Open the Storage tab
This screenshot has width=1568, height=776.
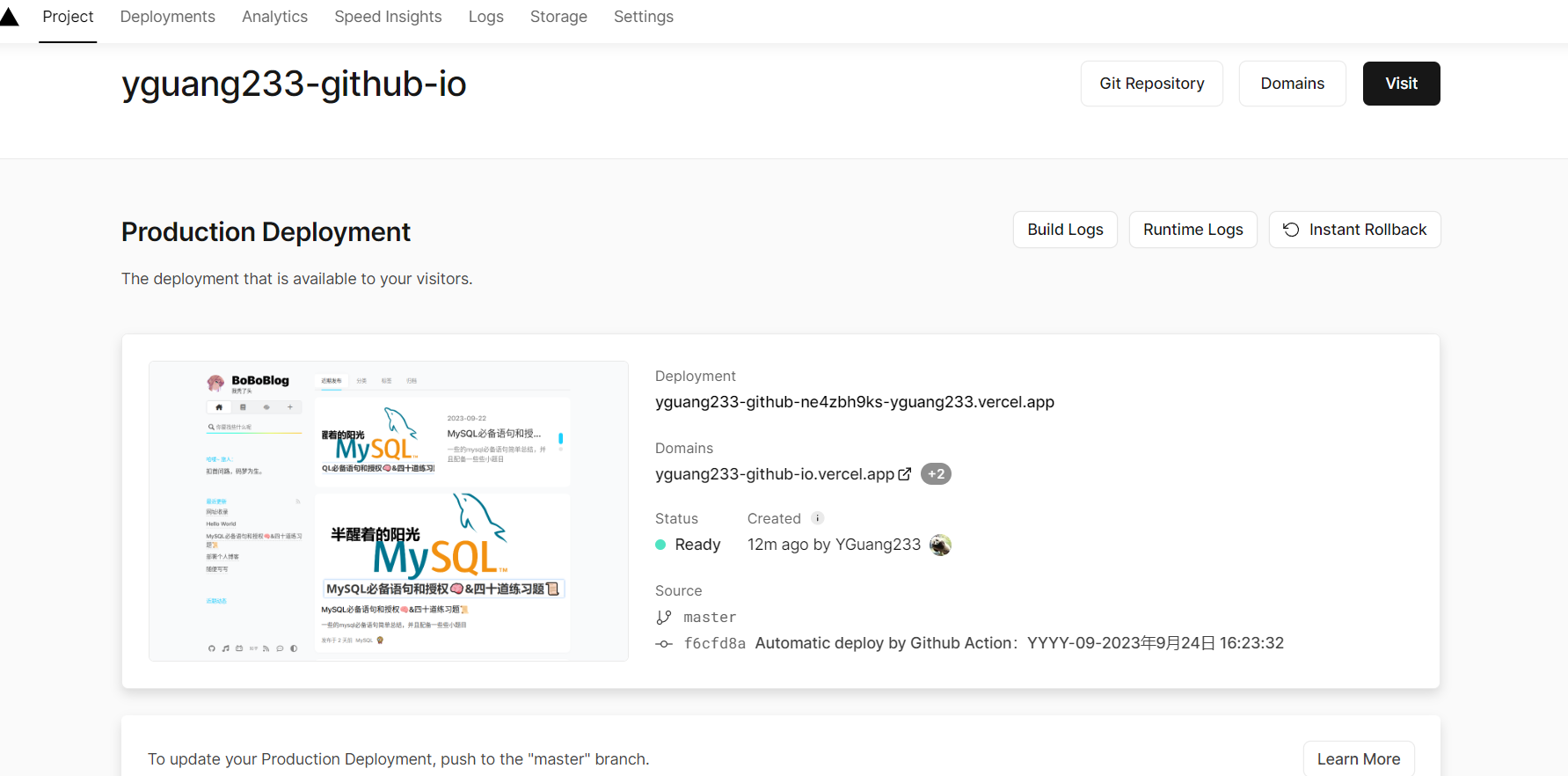[x=558, y=17]
